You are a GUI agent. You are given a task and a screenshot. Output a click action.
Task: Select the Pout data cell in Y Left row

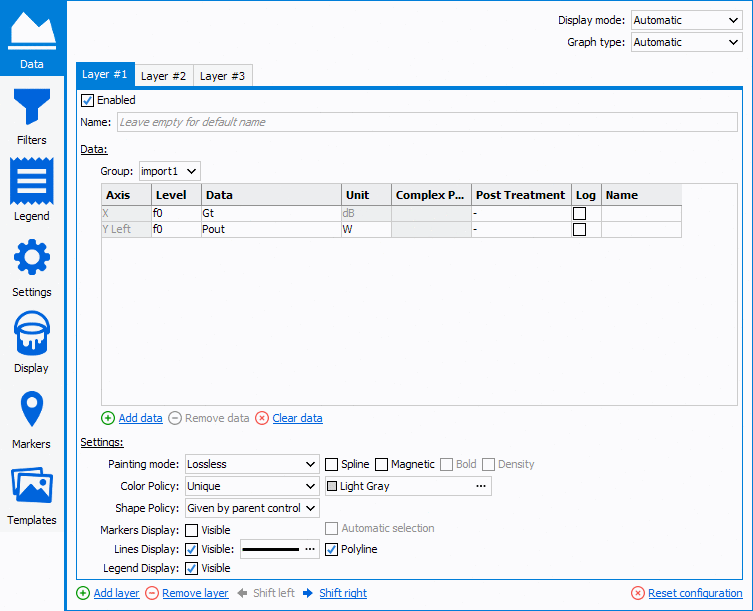(271, 229)
